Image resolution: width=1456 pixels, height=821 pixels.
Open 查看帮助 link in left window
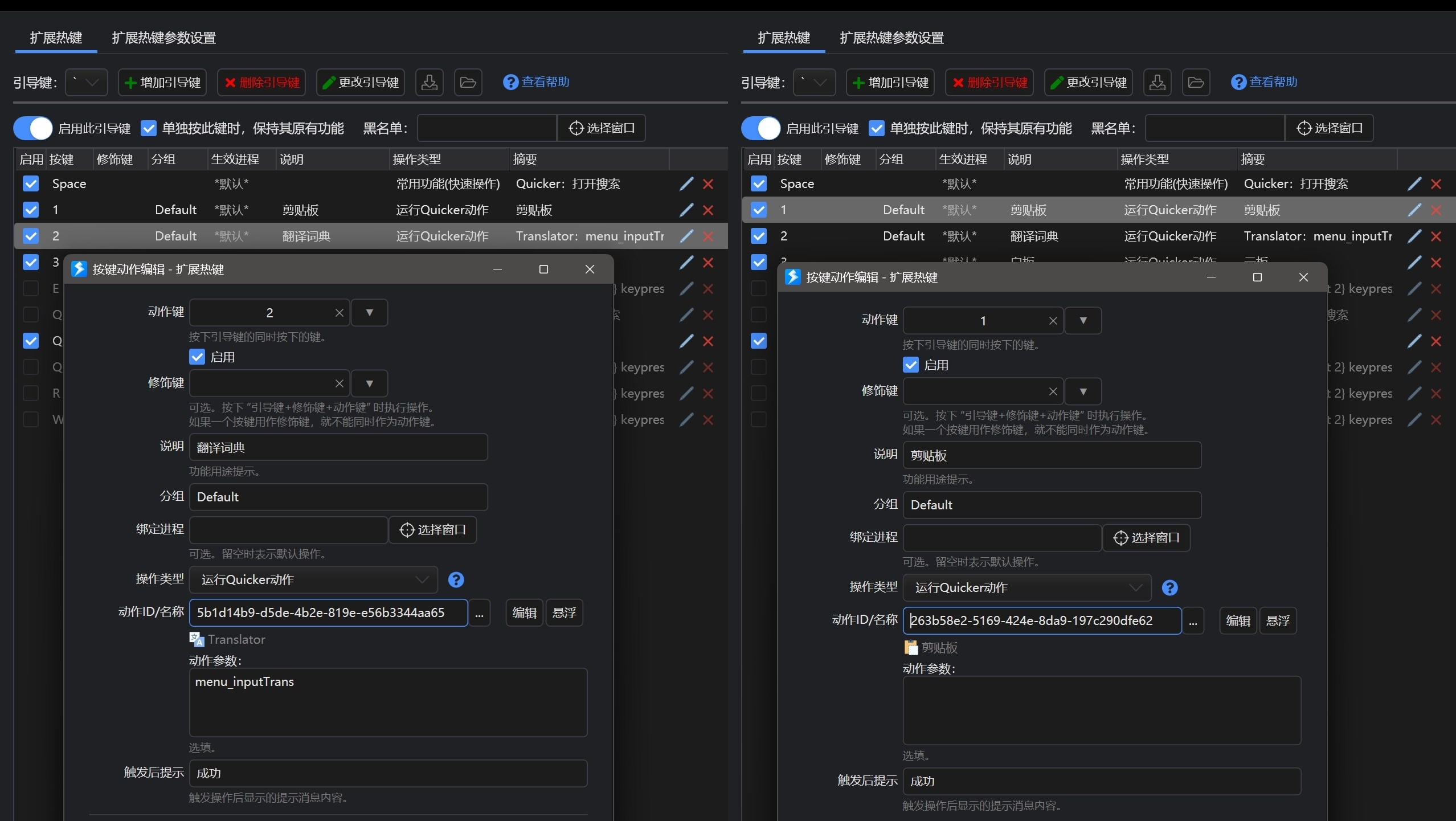click(x=536, y=82)
